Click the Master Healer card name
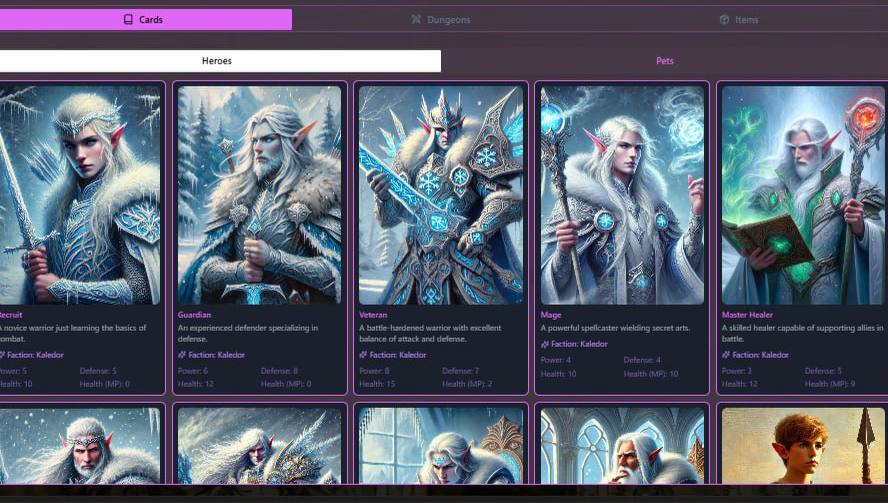 (x=747, y=315)
